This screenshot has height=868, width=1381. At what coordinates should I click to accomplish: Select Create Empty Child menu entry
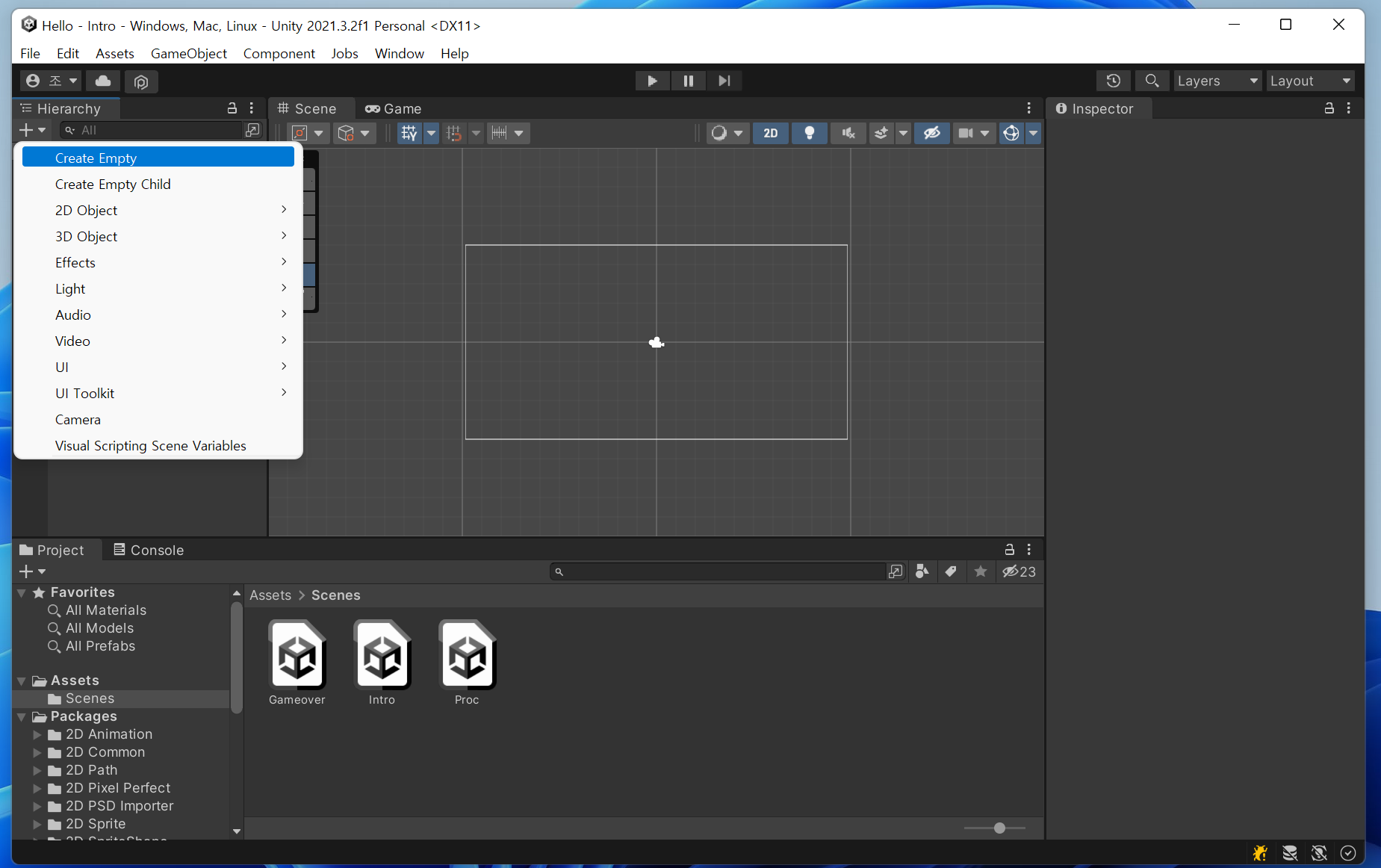[x=158, y=184]
